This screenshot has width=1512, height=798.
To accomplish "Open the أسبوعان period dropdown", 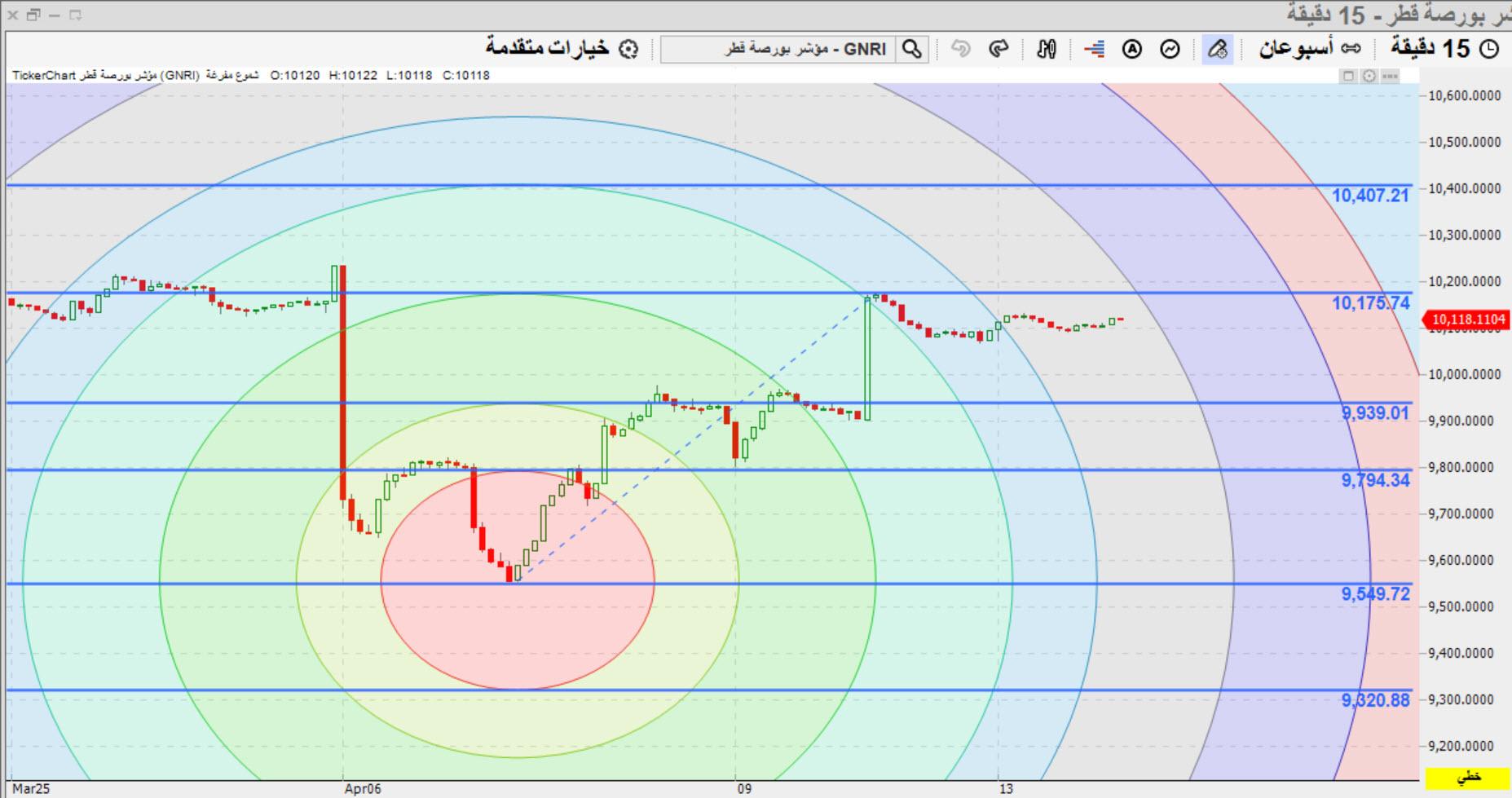I will (1296, 49).
